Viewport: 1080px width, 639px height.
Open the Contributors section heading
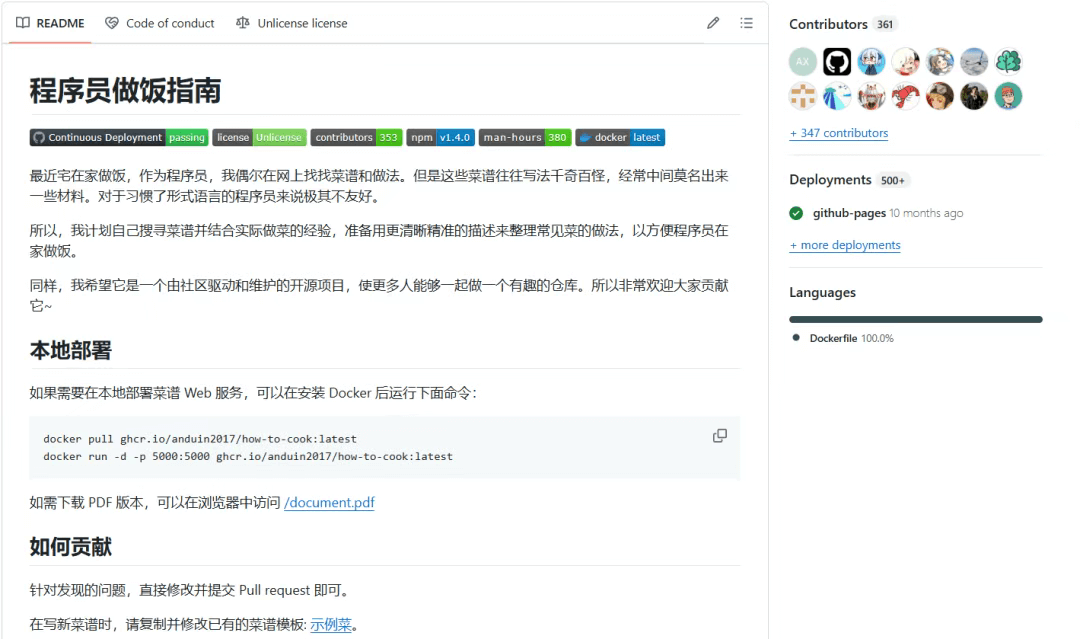828,24
